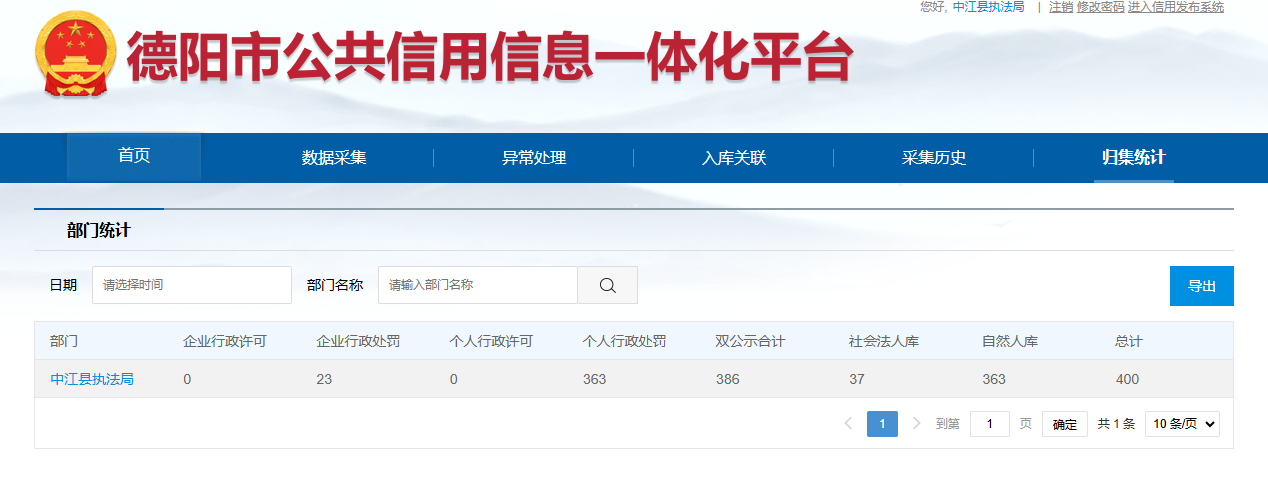Click the 总计 column header
The height and width of the screenshot is (488, 1268).
[x=1128, y=342]
